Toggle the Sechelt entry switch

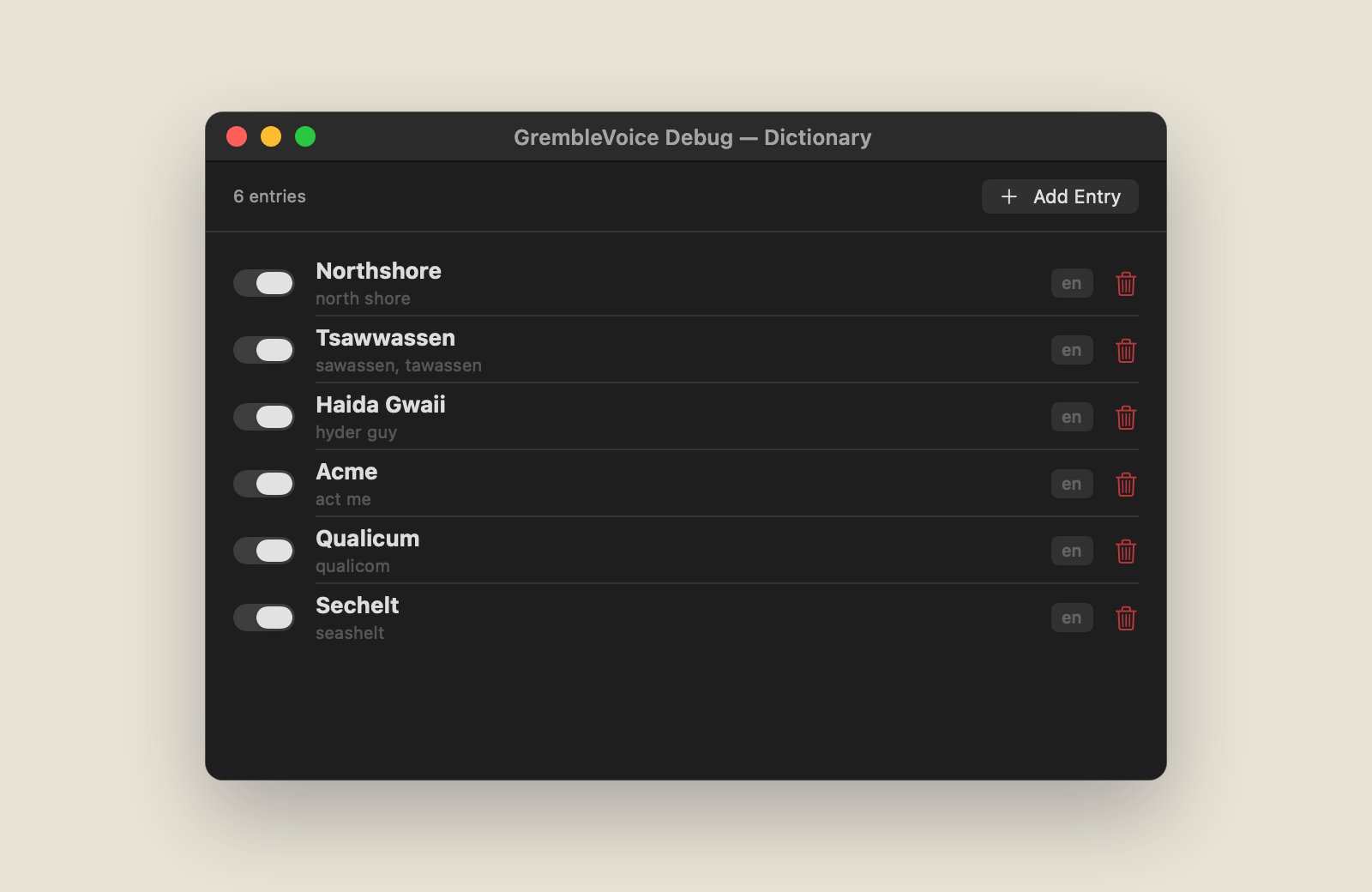click(264, 618)
